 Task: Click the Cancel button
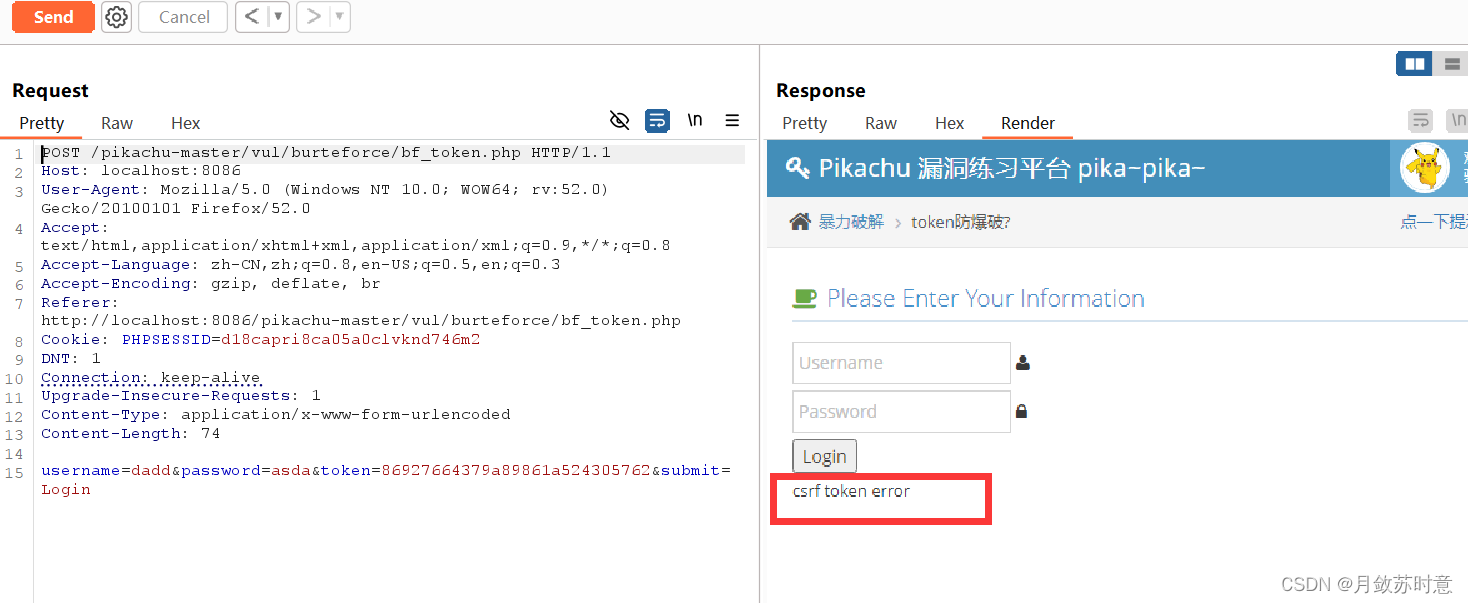[x=184, y=17]
